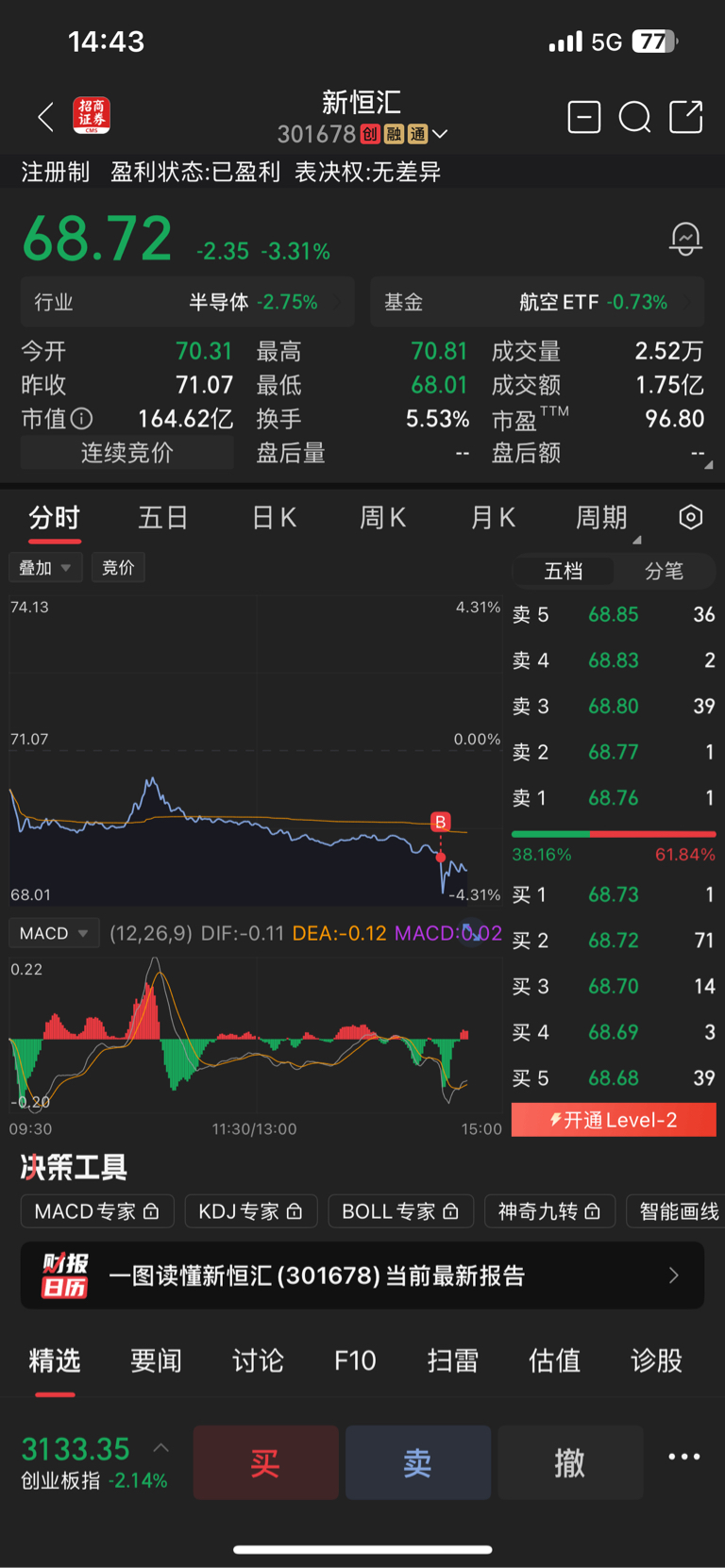Open the price alert bell icon
Viewport: 725px width, 1568px height.
[x=685, y=239]
